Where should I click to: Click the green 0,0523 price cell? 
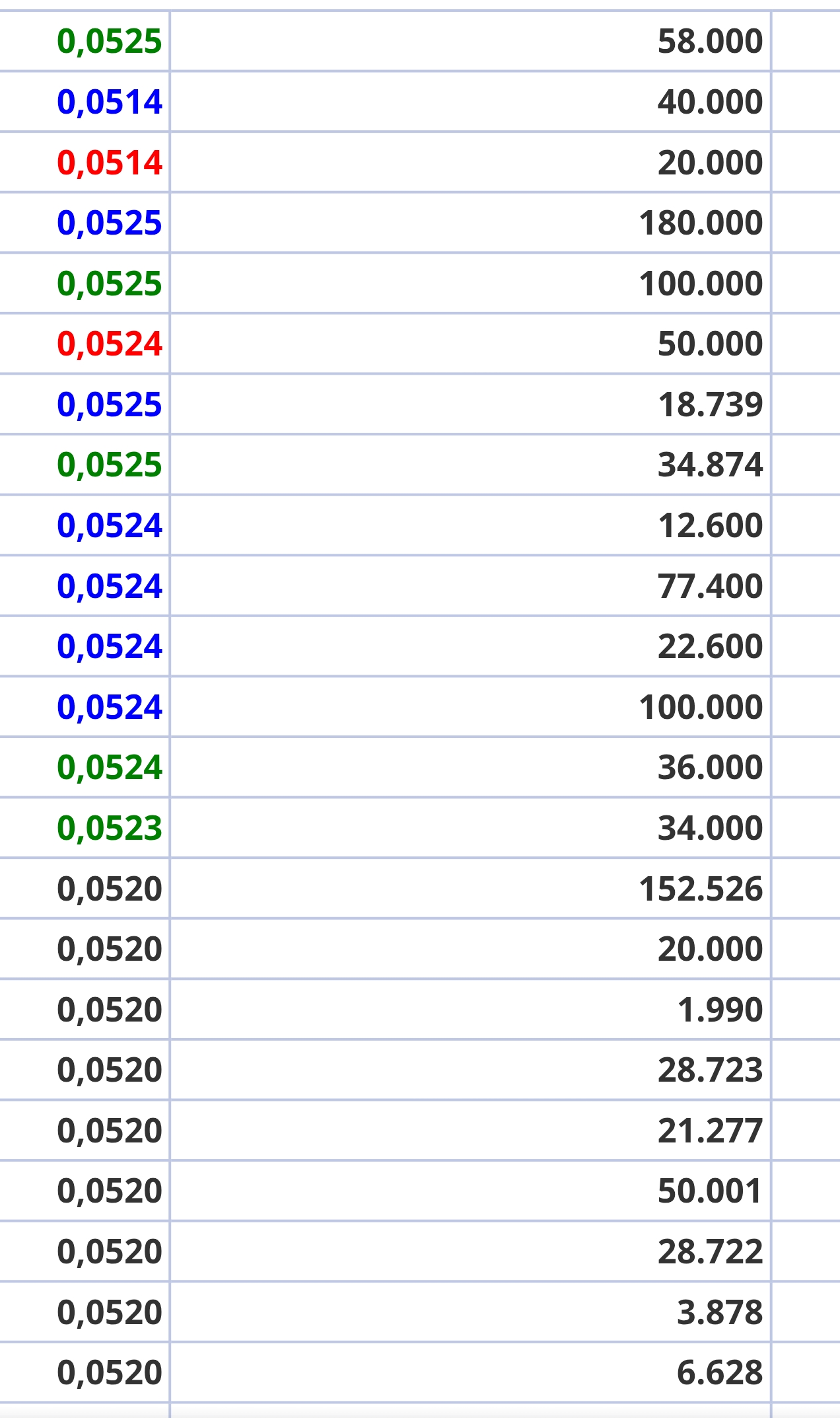[x=110, y=829]
